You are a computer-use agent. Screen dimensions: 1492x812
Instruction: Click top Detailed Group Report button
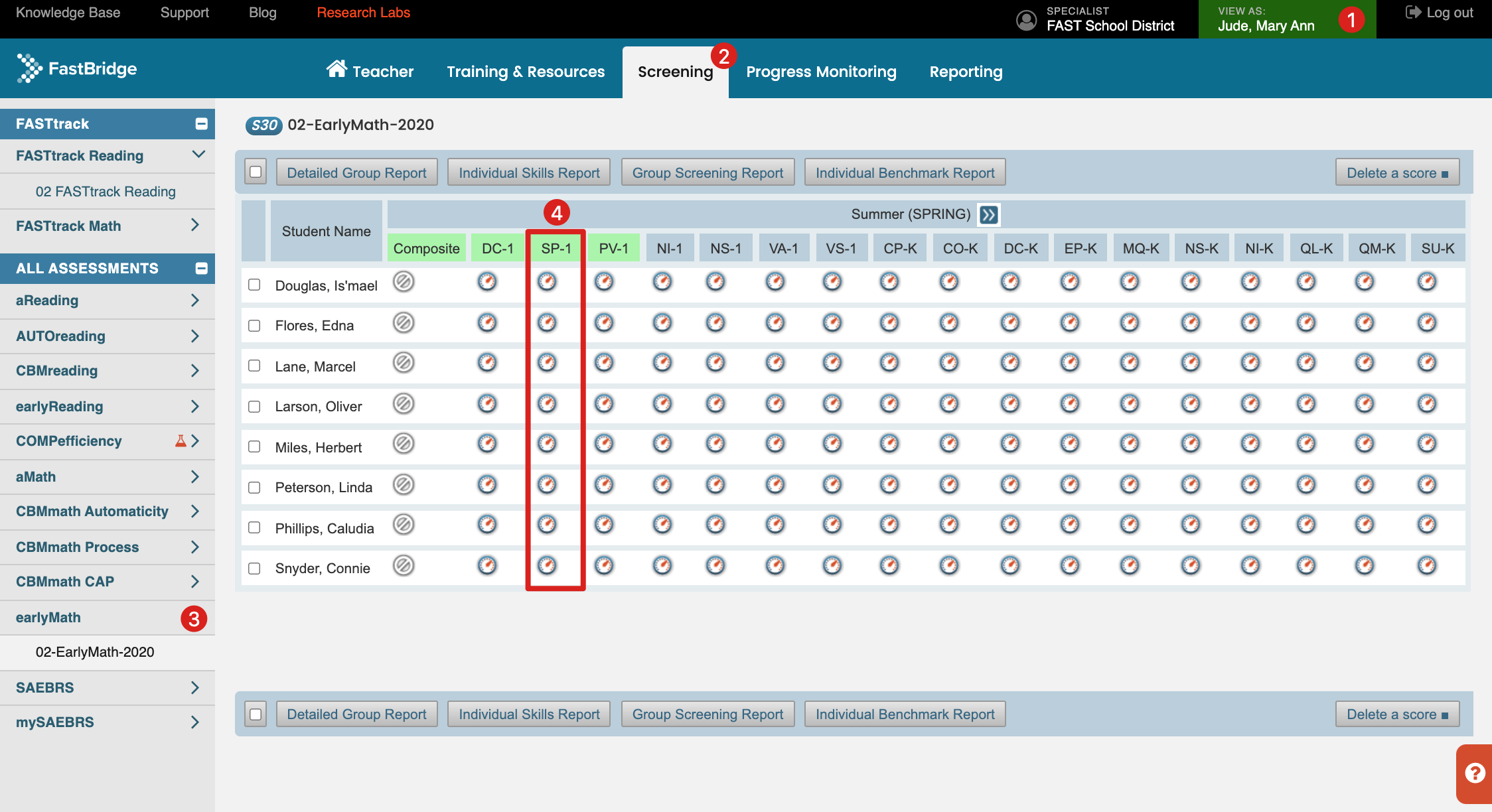[356, 172]
